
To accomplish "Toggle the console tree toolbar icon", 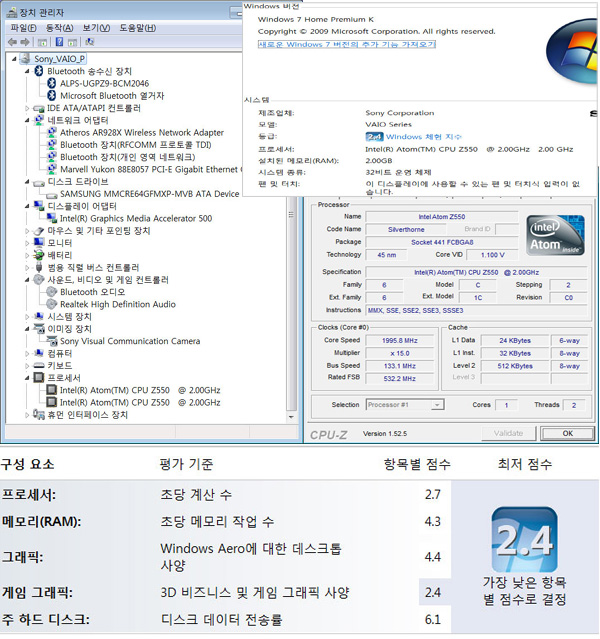I will click(42, 42).
